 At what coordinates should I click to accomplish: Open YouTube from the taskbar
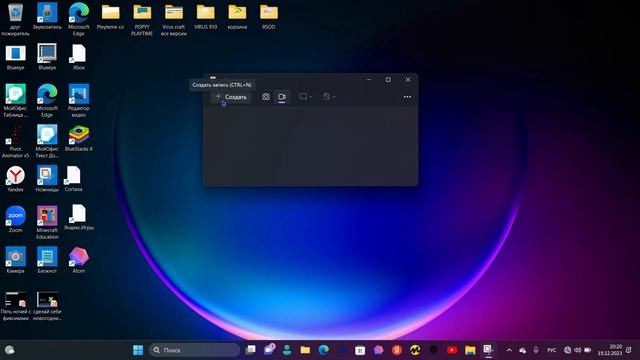tap(452, 350)
